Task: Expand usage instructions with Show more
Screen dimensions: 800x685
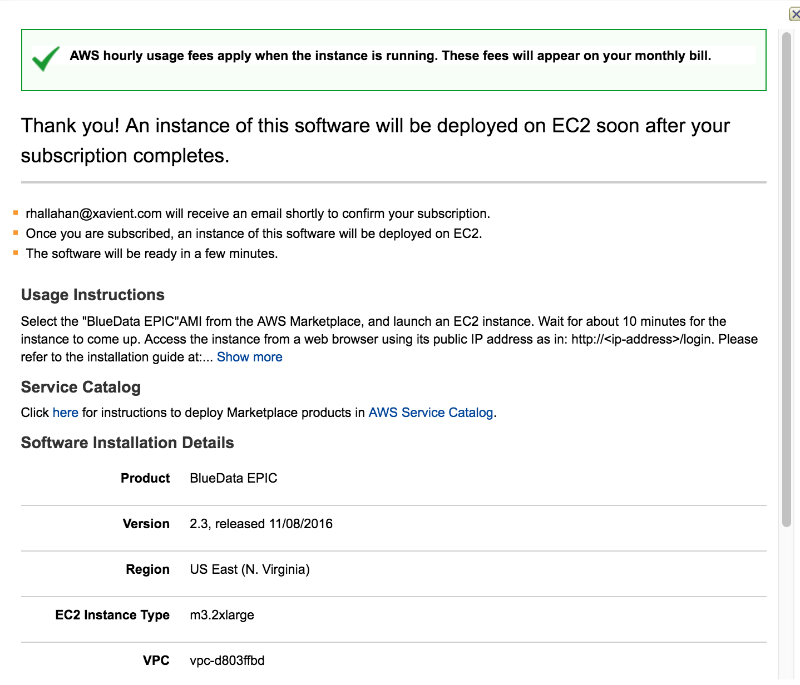Action: (249, 357)
